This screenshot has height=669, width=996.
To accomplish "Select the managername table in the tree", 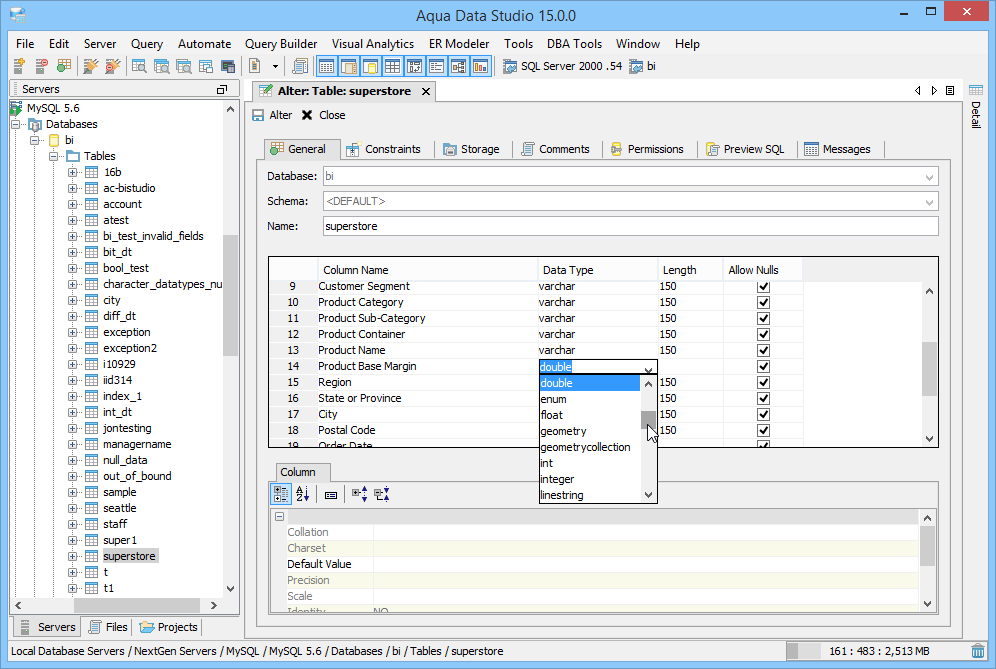I will click(137, 444).
